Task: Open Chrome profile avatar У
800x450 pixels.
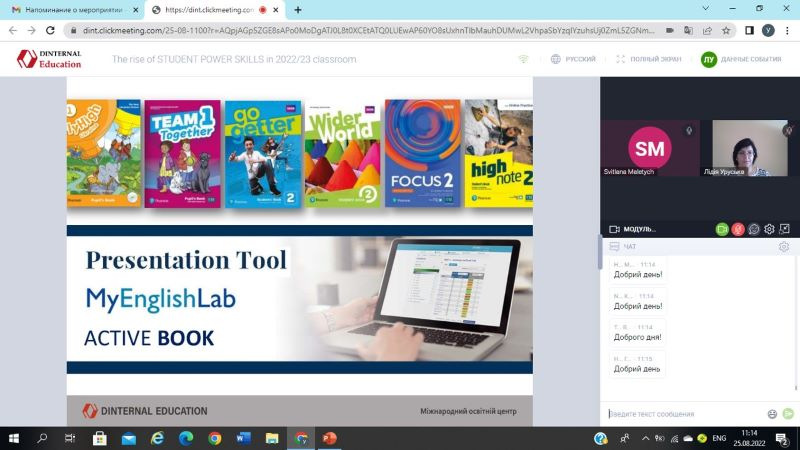Action: pyautogui.click(x=768, y=31)
